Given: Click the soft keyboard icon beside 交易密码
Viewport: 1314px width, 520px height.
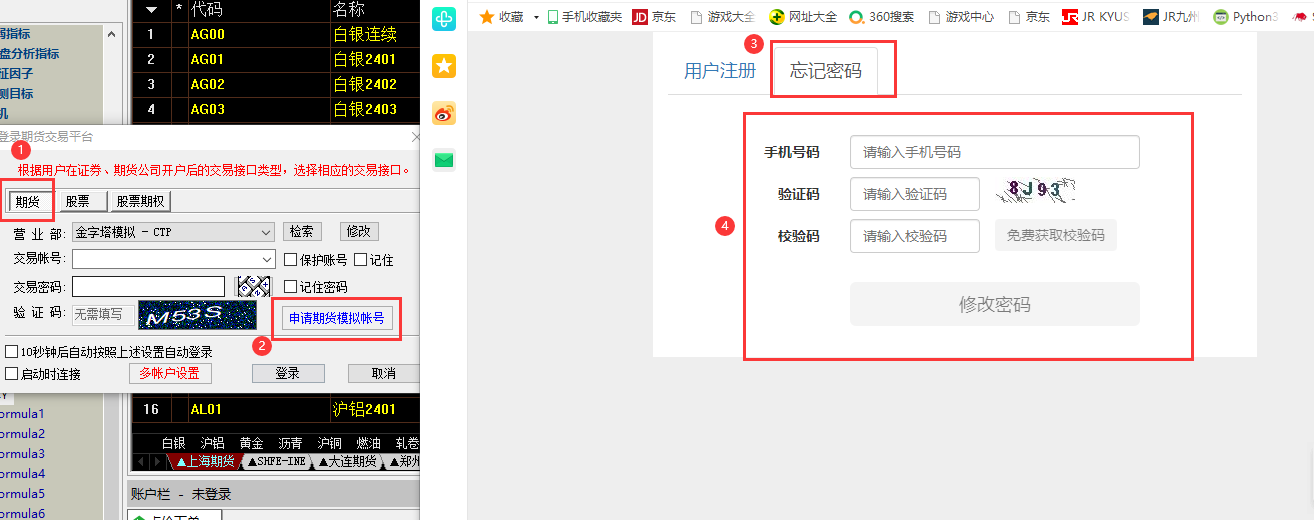Looking at the screenshot, I should 253,286.
